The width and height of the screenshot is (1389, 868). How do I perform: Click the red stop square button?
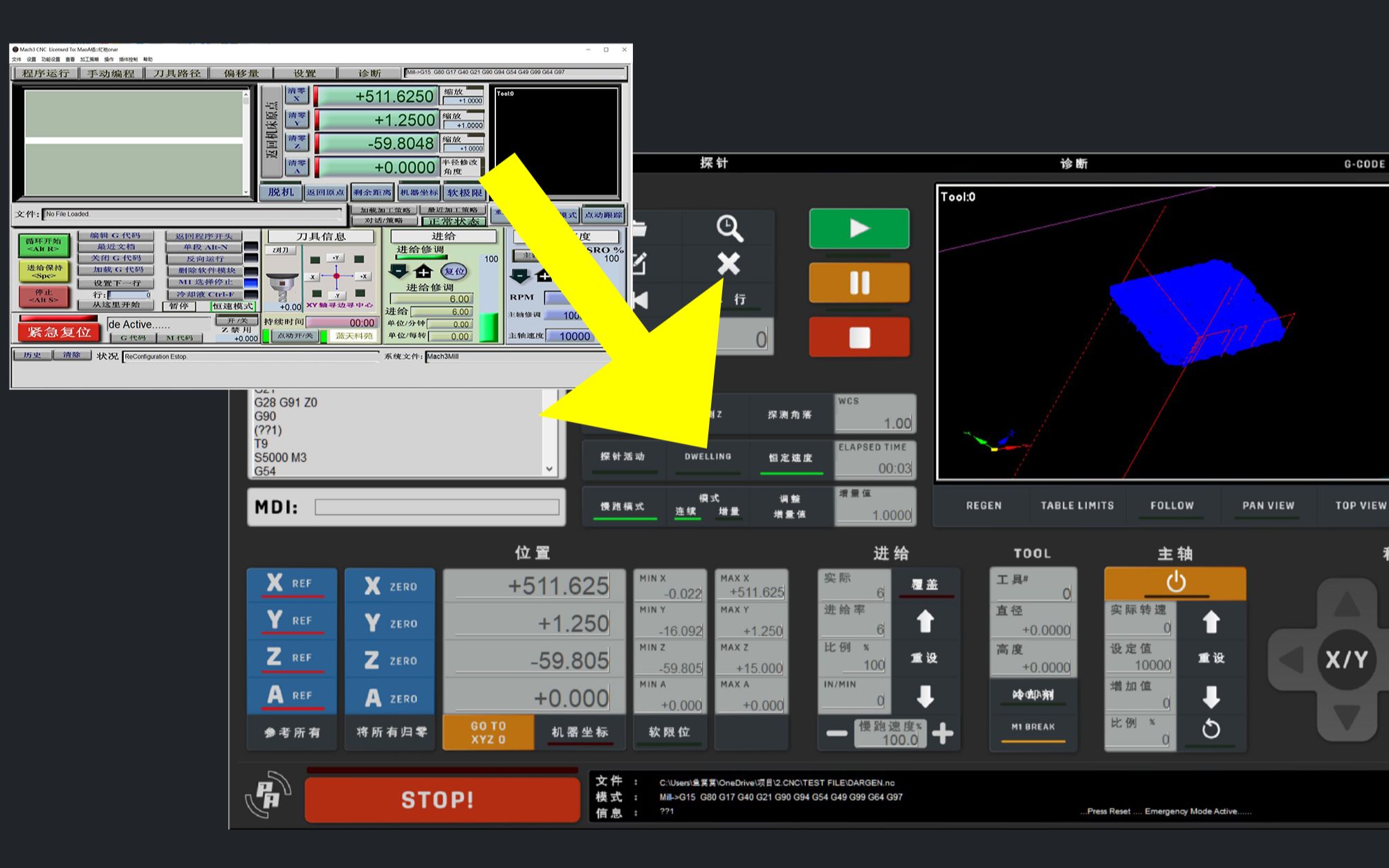(x=859, y=338)
